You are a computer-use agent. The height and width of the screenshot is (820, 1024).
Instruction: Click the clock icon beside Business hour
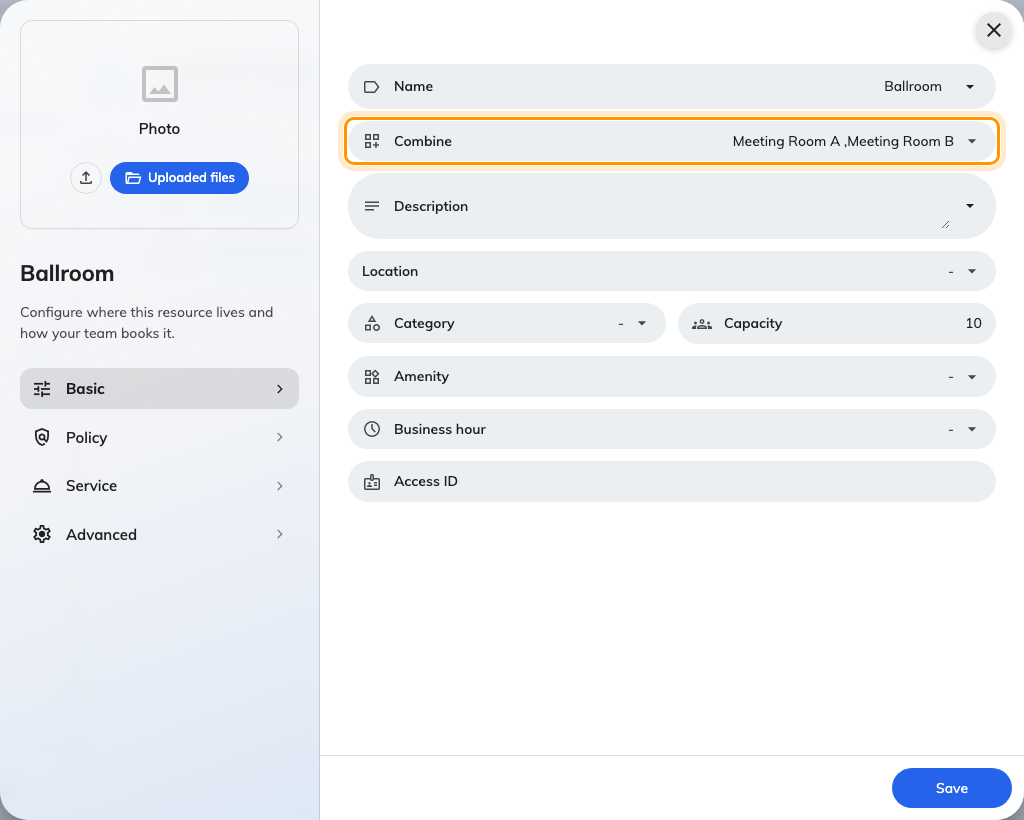(x=372, y=429)
